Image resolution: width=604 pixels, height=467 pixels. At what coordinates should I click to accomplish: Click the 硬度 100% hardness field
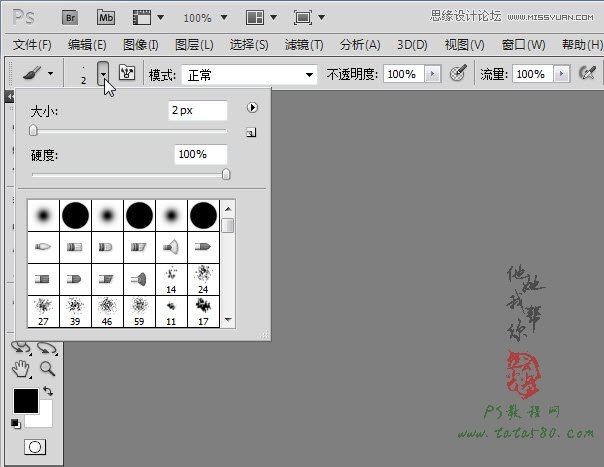pyautogui.click(x=201, y=155)
